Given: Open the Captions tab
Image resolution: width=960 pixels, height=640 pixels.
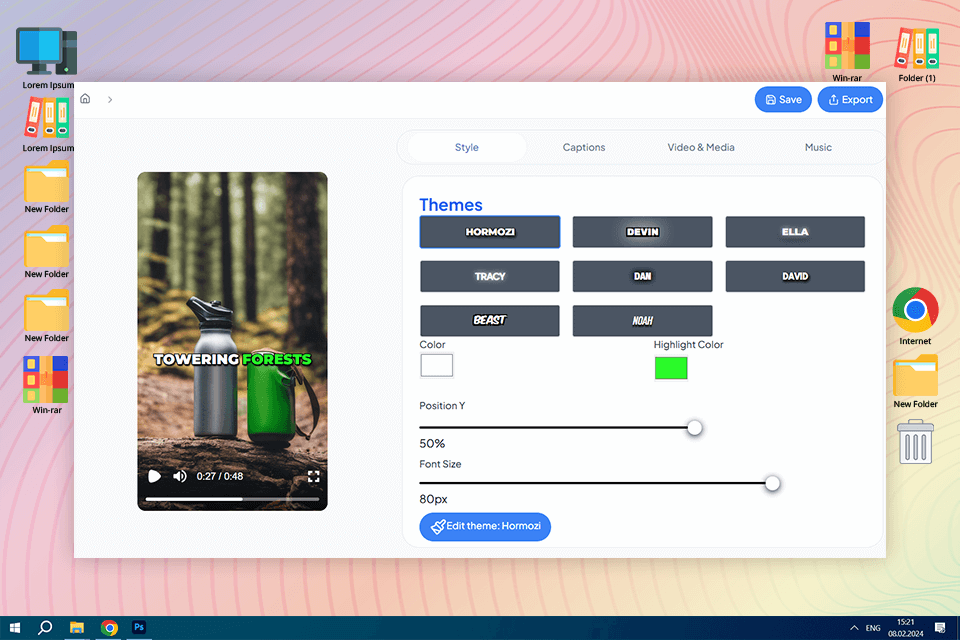Looking at the screenshot, I should 583,147.
